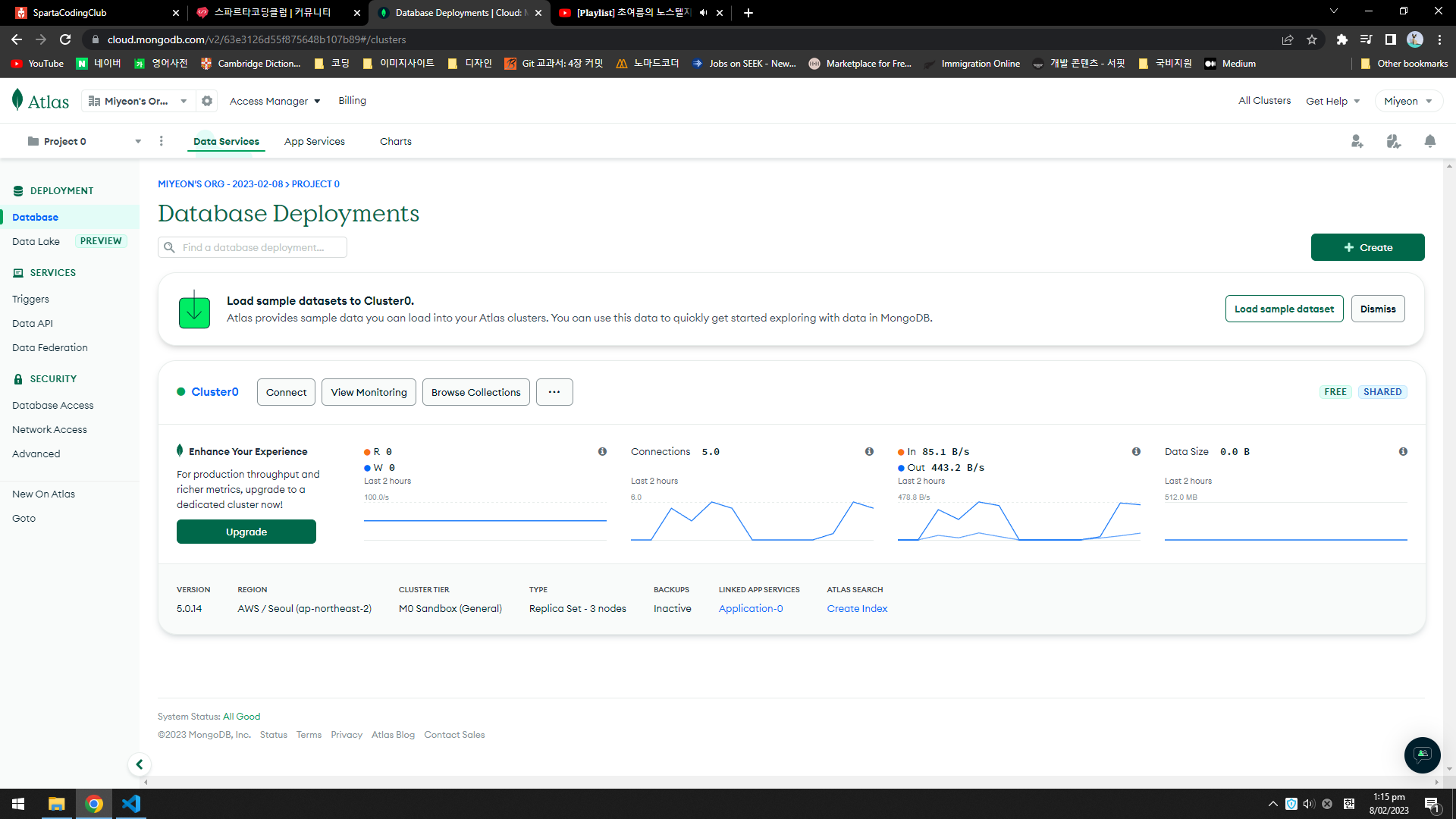The width and height of the screenshot is (1456, 819).
Task: Open the All Clusters link
Action: coord(1264,100)
